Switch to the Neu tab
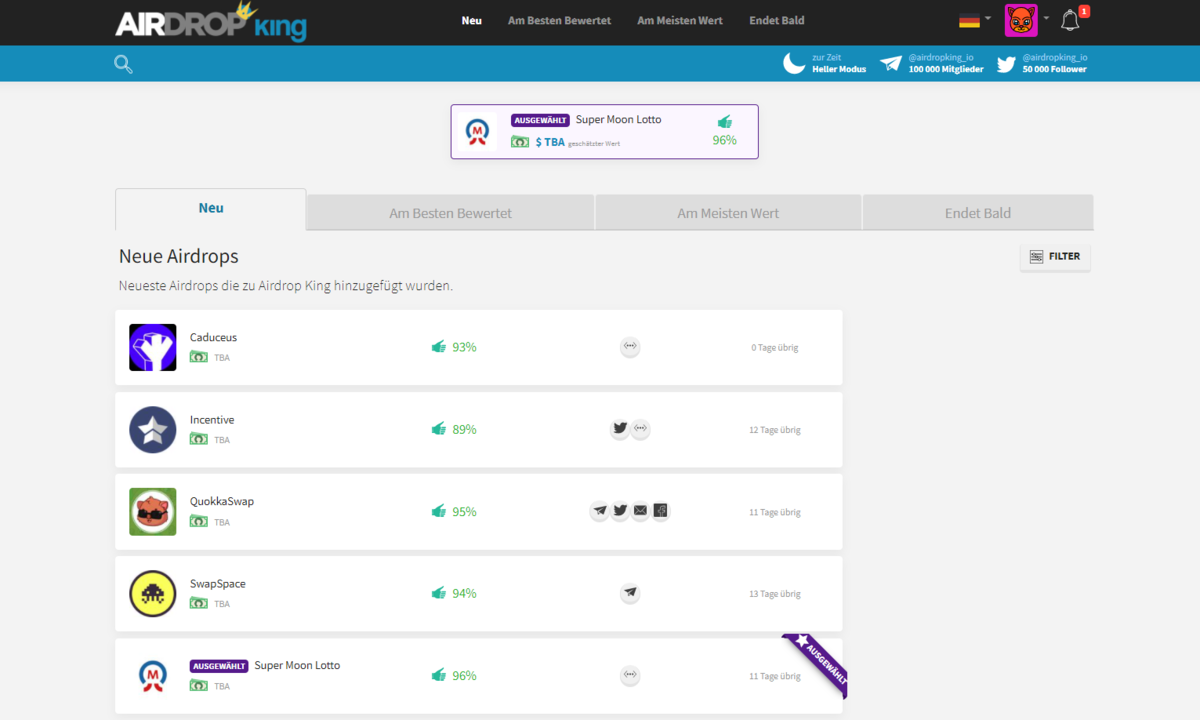1200x720 pixels. coord(211,209)
